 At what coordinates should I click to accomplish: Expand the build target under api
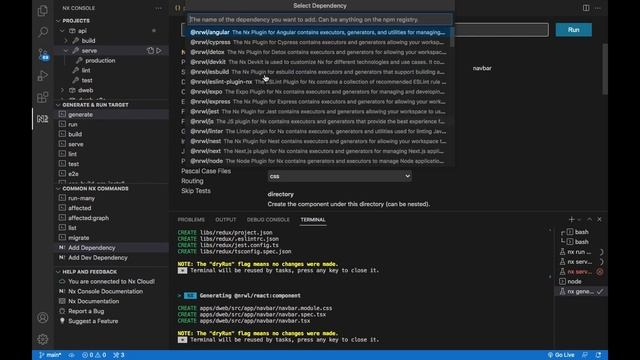coord(66,41)
